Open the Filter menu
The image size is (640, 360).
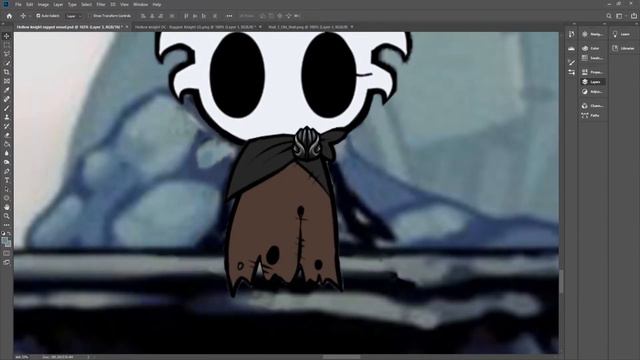pyautogui.click(x=101, y=4)
